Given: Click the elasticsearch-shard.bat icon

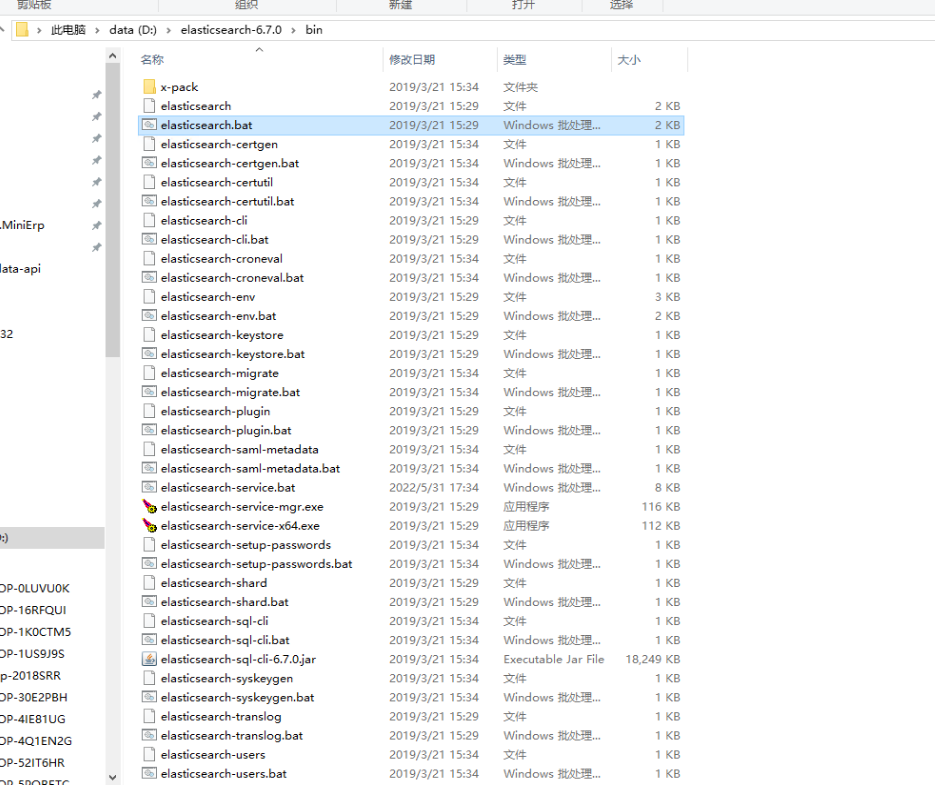Looking at the screenshot, I should [x=150, y=602].
